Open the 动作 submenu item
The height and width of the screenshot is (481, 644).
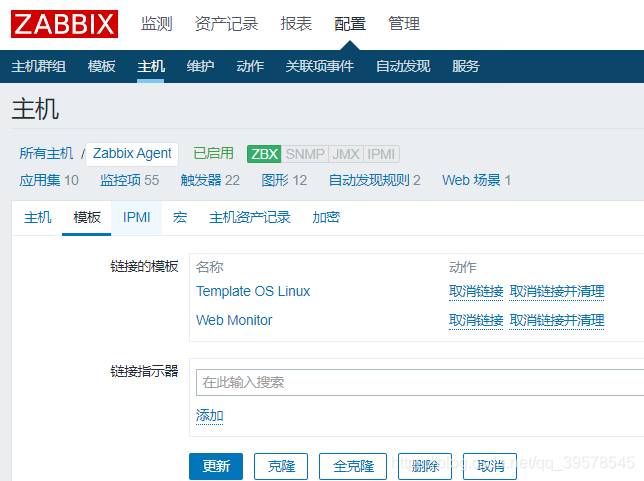click(250, 66)
